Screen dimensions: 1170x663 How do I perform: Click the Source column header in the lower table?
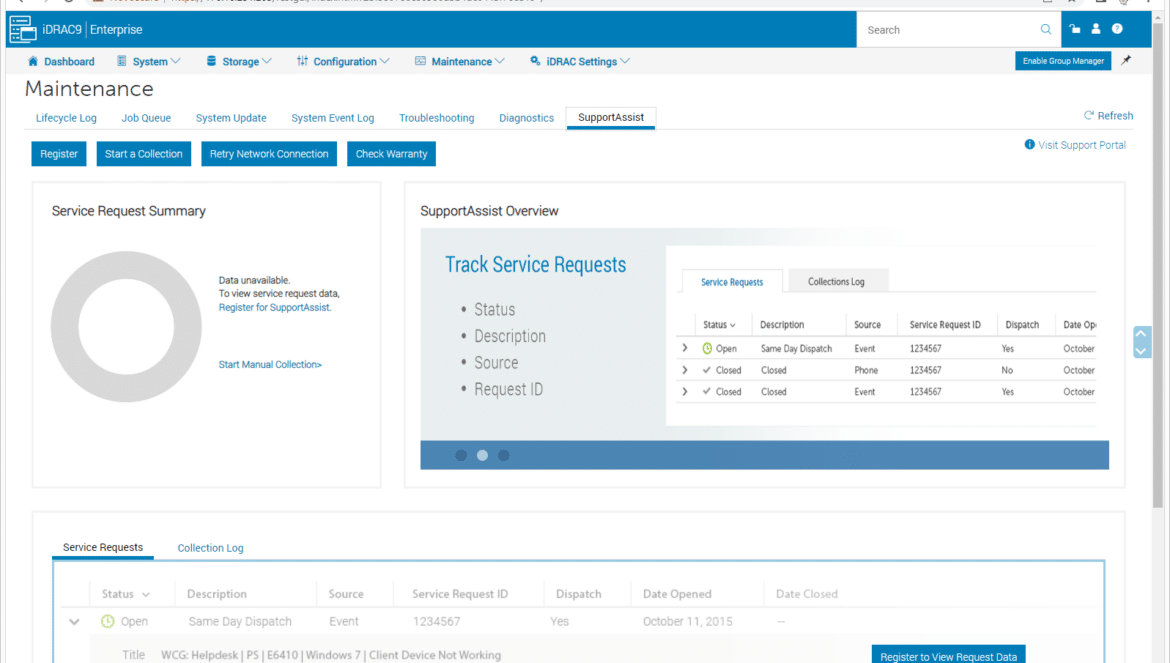(x=346, y=594)
